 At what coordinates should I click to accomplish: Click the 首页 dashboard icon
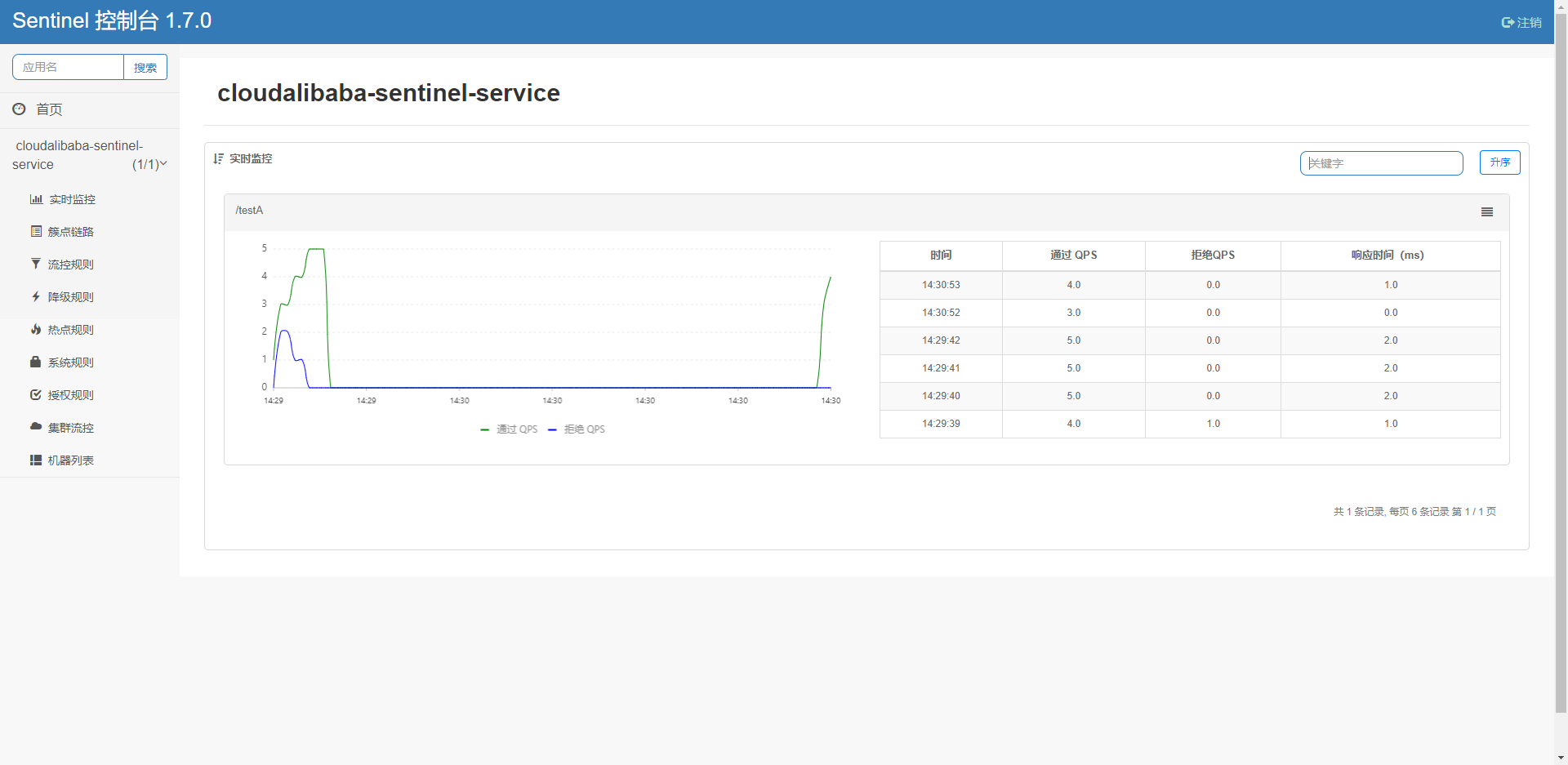coord(19,109)
